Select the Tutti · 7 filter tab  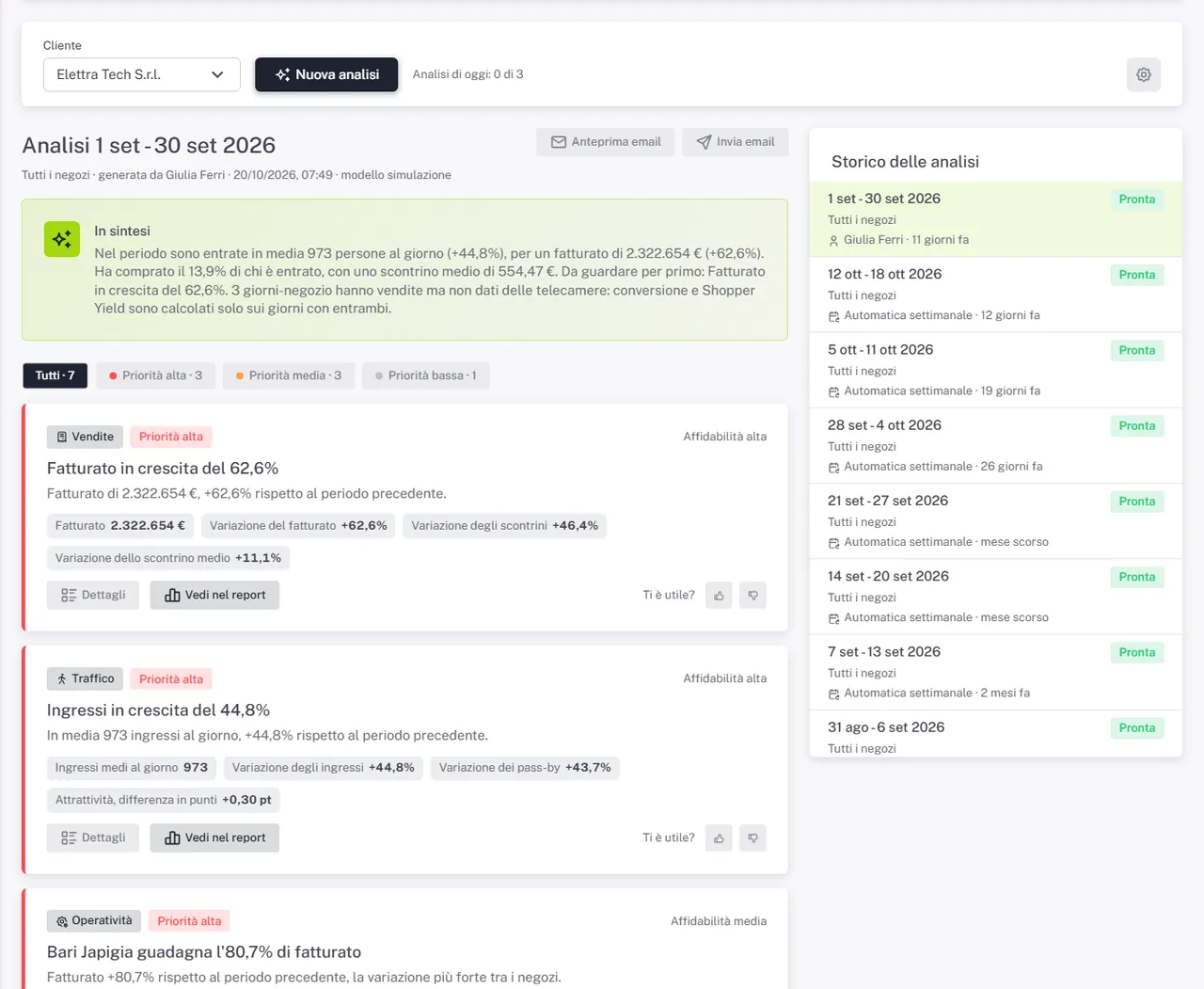click(x=55, y=375)
